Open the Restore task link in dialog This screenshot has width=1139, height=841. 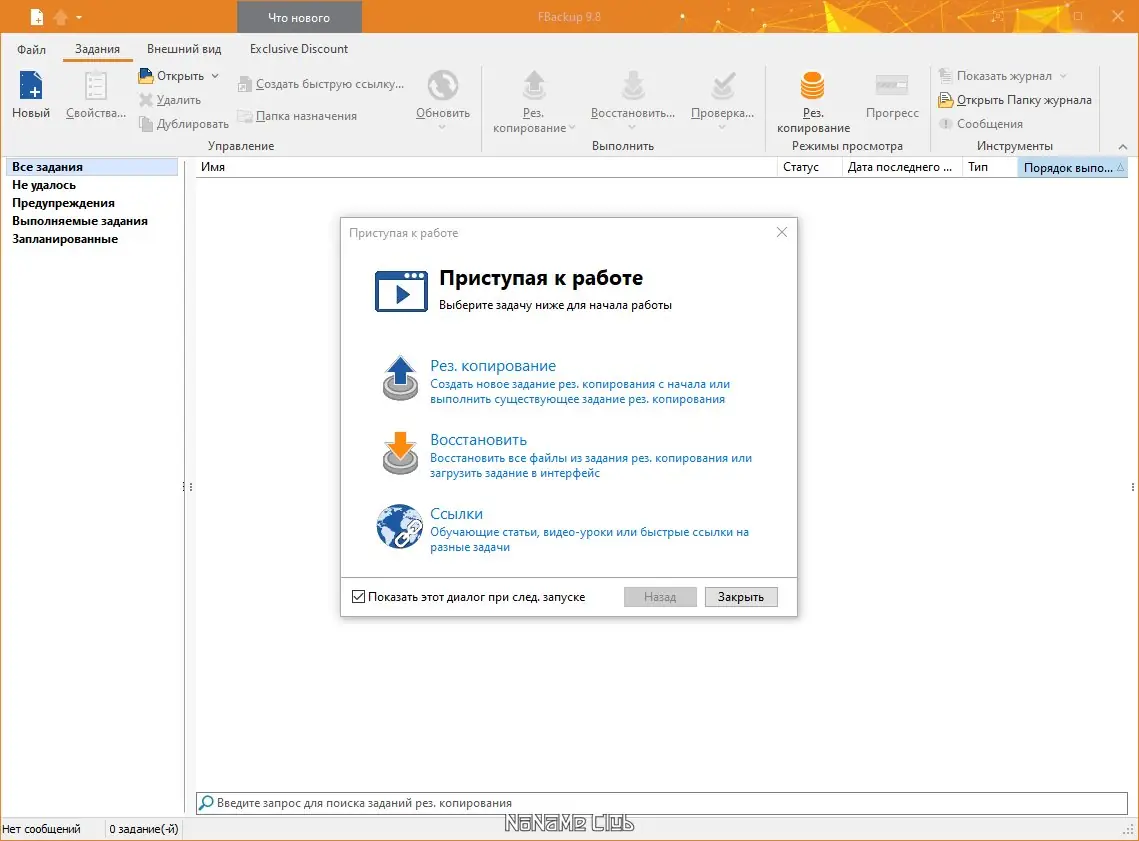(x=478, y=440)
